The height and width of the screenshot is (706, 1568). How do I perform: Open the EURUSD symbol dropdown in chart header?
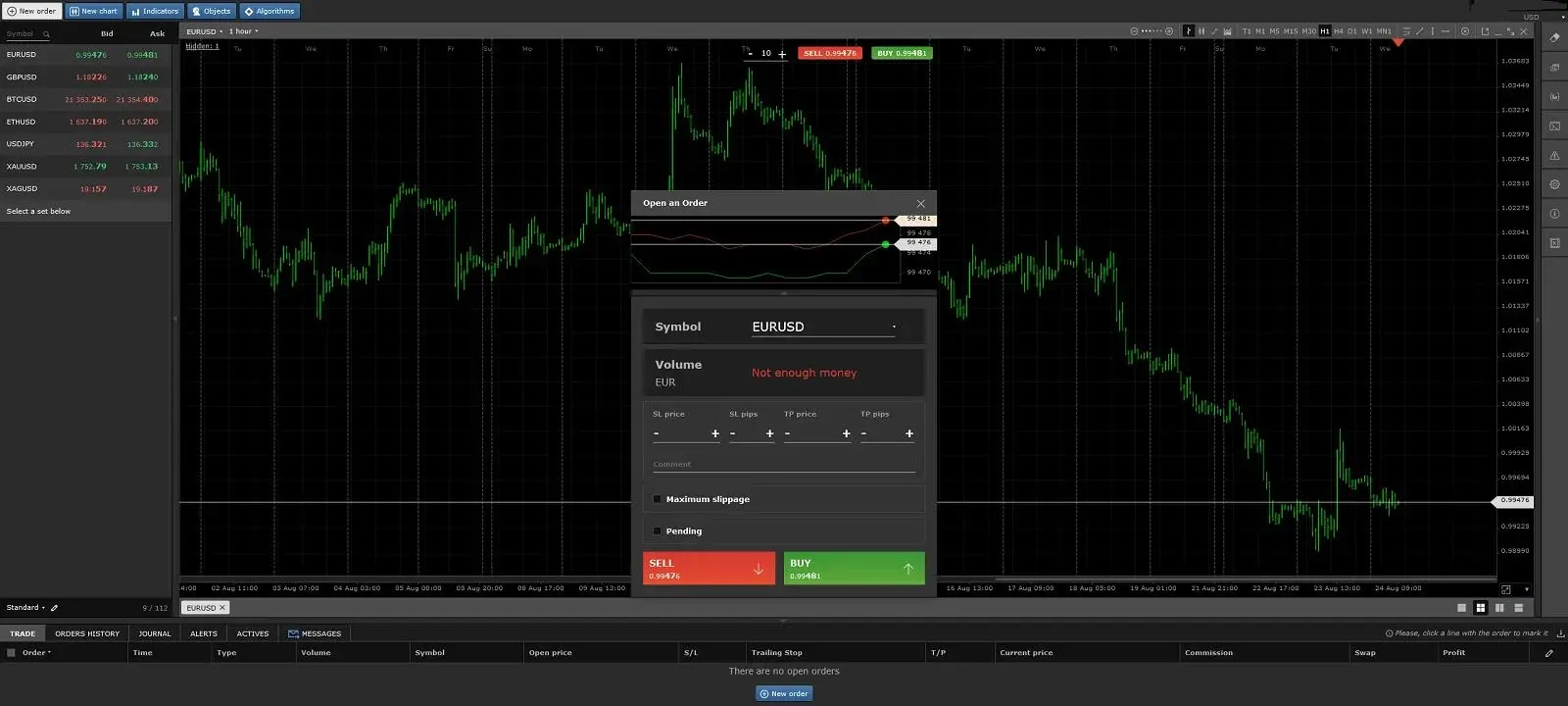205,31
